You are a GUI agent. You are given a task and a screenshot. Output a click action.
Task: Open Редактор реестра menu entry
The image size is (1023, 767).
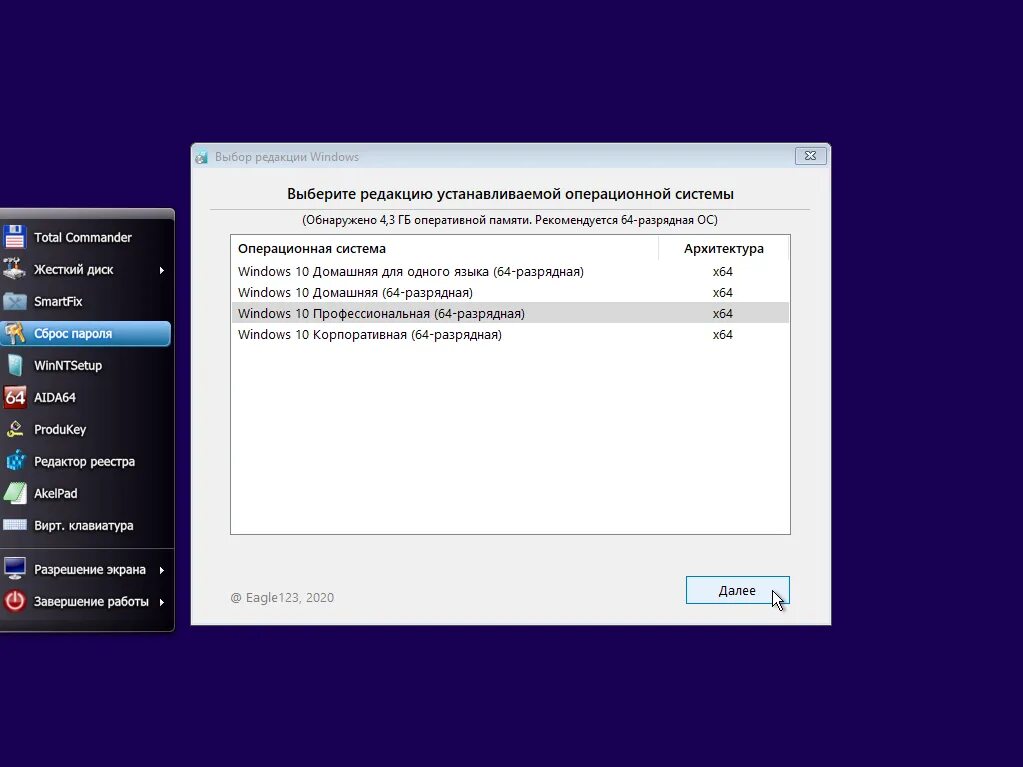click(86, 461)
